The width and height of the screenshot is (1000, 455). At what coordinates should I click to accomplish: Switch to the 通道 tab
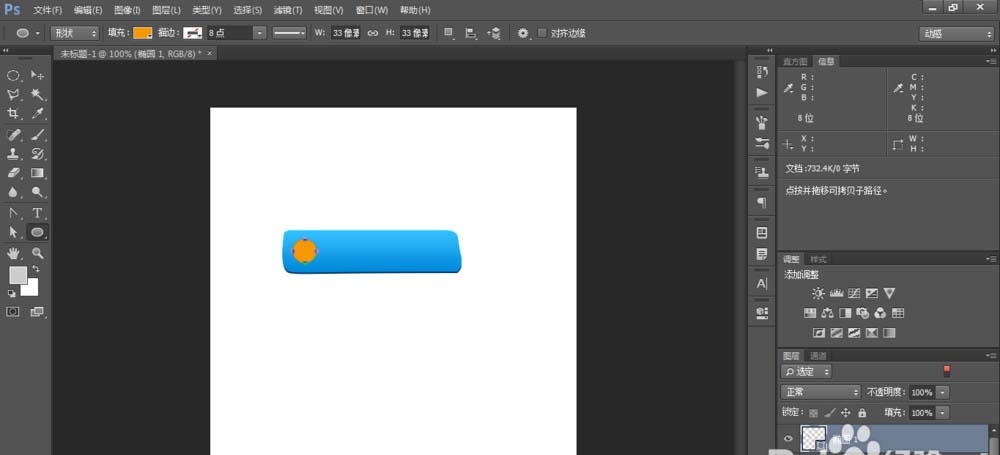click(818, 355)
